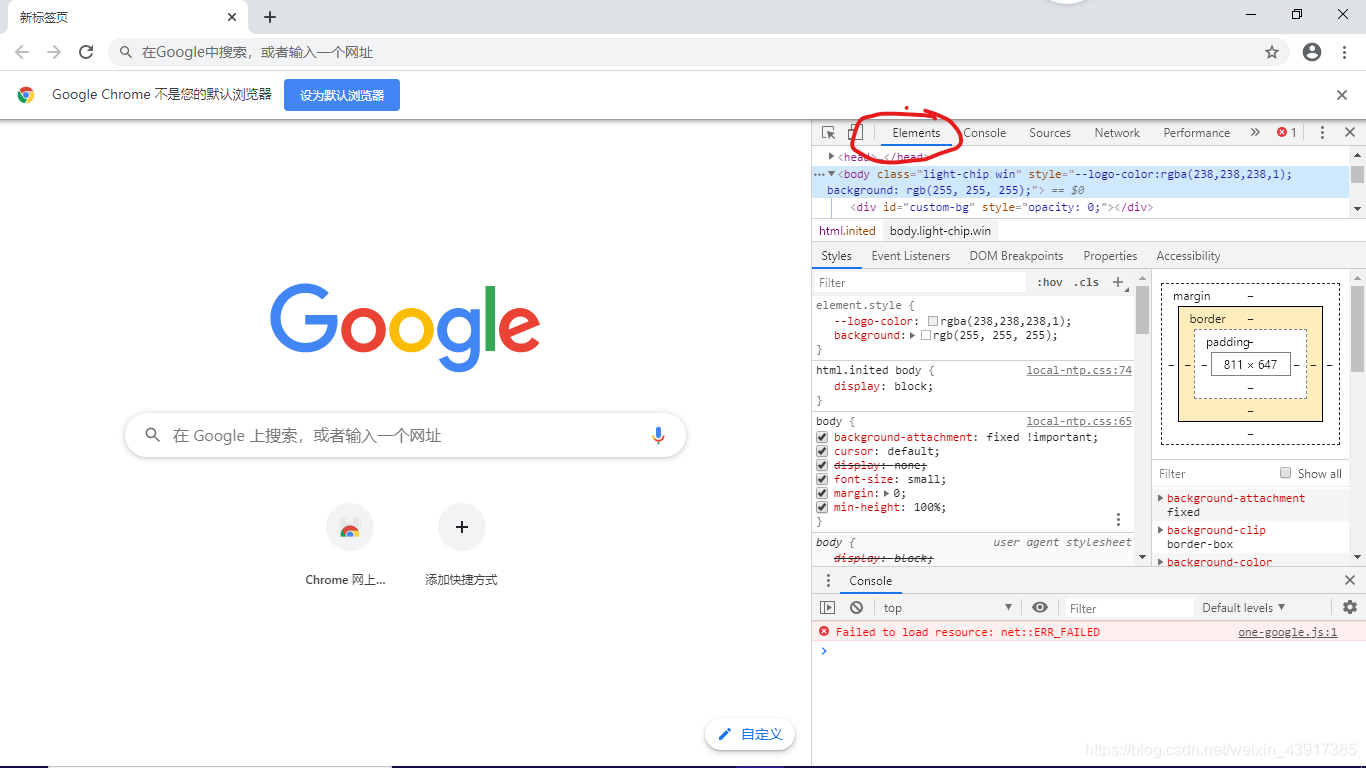The height and width of the screenshot is (768, 1366).
Task: Show the console sidebar icon
Action: pyautogui.click(x=827, y=608)
